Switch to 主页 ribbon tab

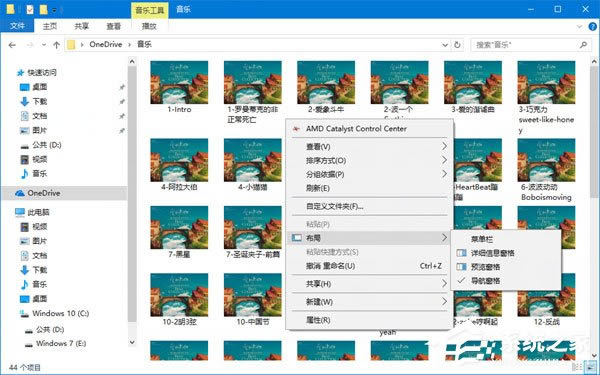pos(50,26)
